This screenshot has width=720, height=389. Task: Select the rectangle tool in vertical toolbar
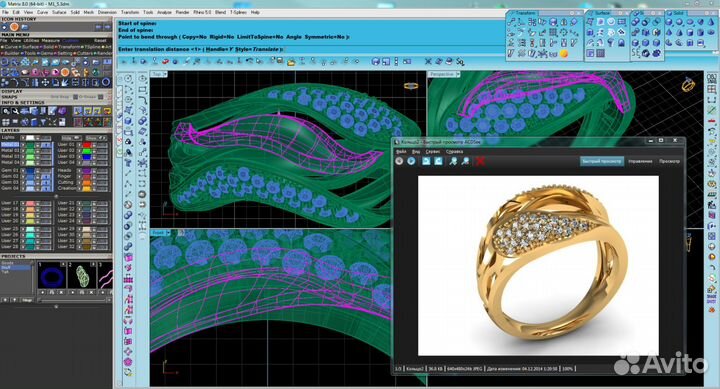tap(142, 90)
